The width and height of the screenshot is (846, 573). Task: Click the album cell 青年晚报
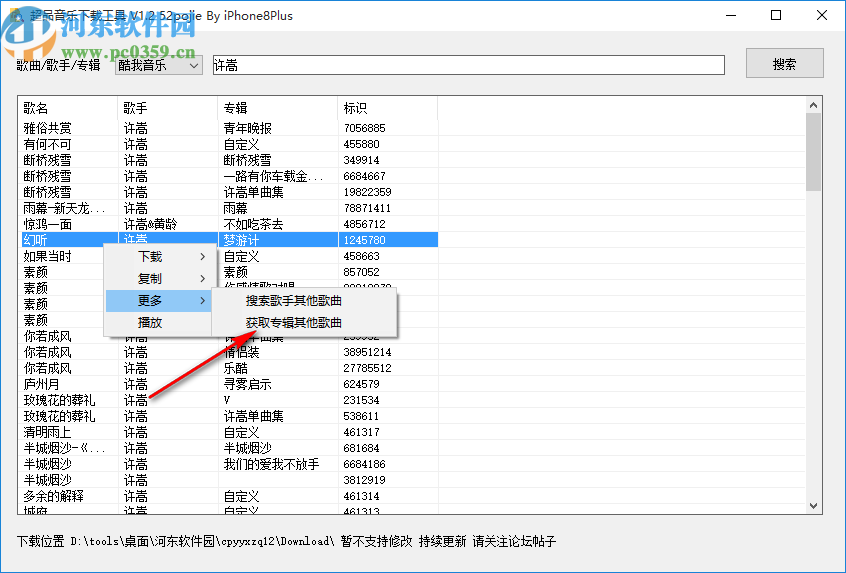pyautogui.click(x=247, y=128)
